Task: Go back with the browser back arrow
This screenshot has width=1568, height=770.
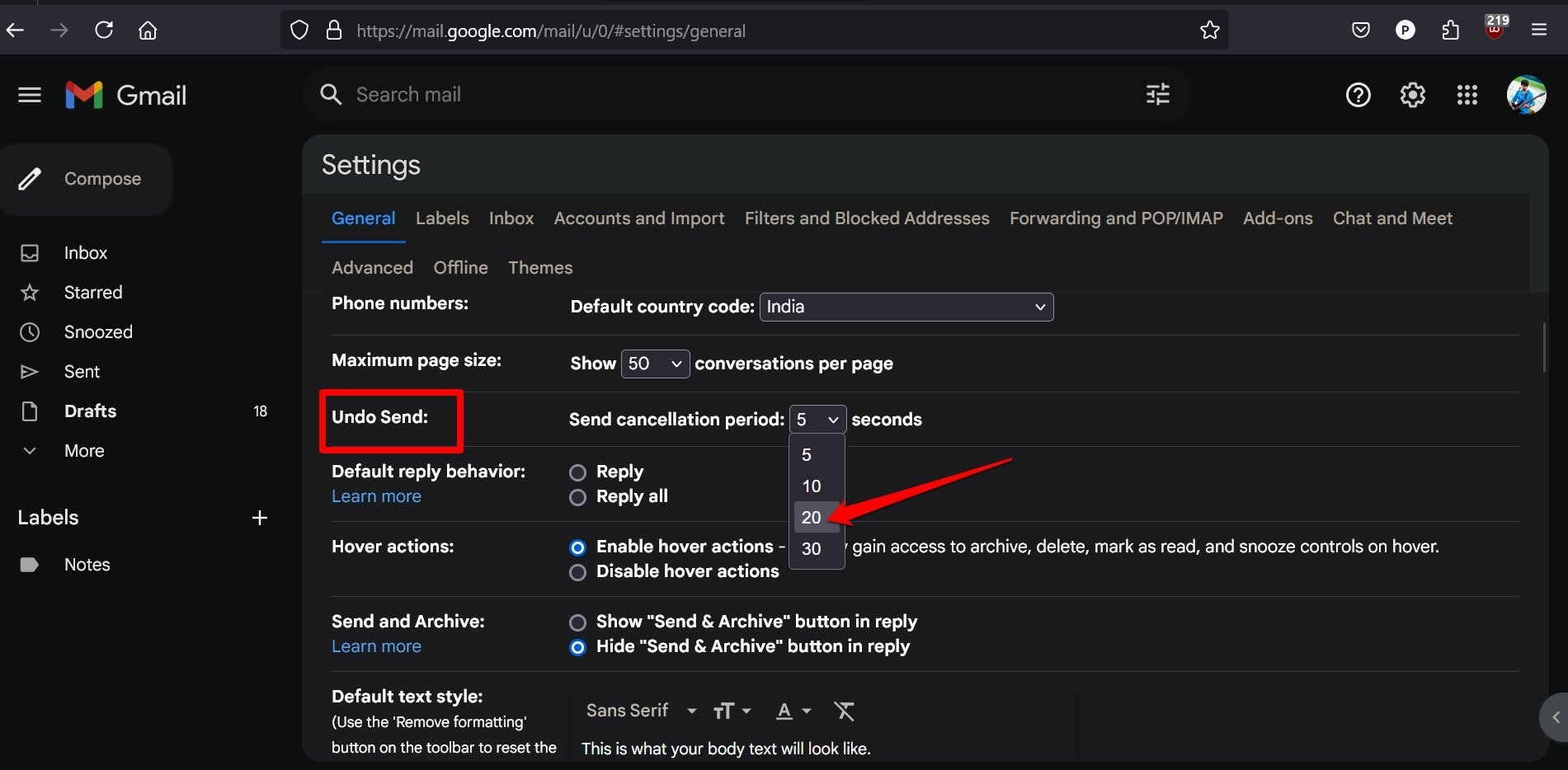Action: [x=15, y=31]
